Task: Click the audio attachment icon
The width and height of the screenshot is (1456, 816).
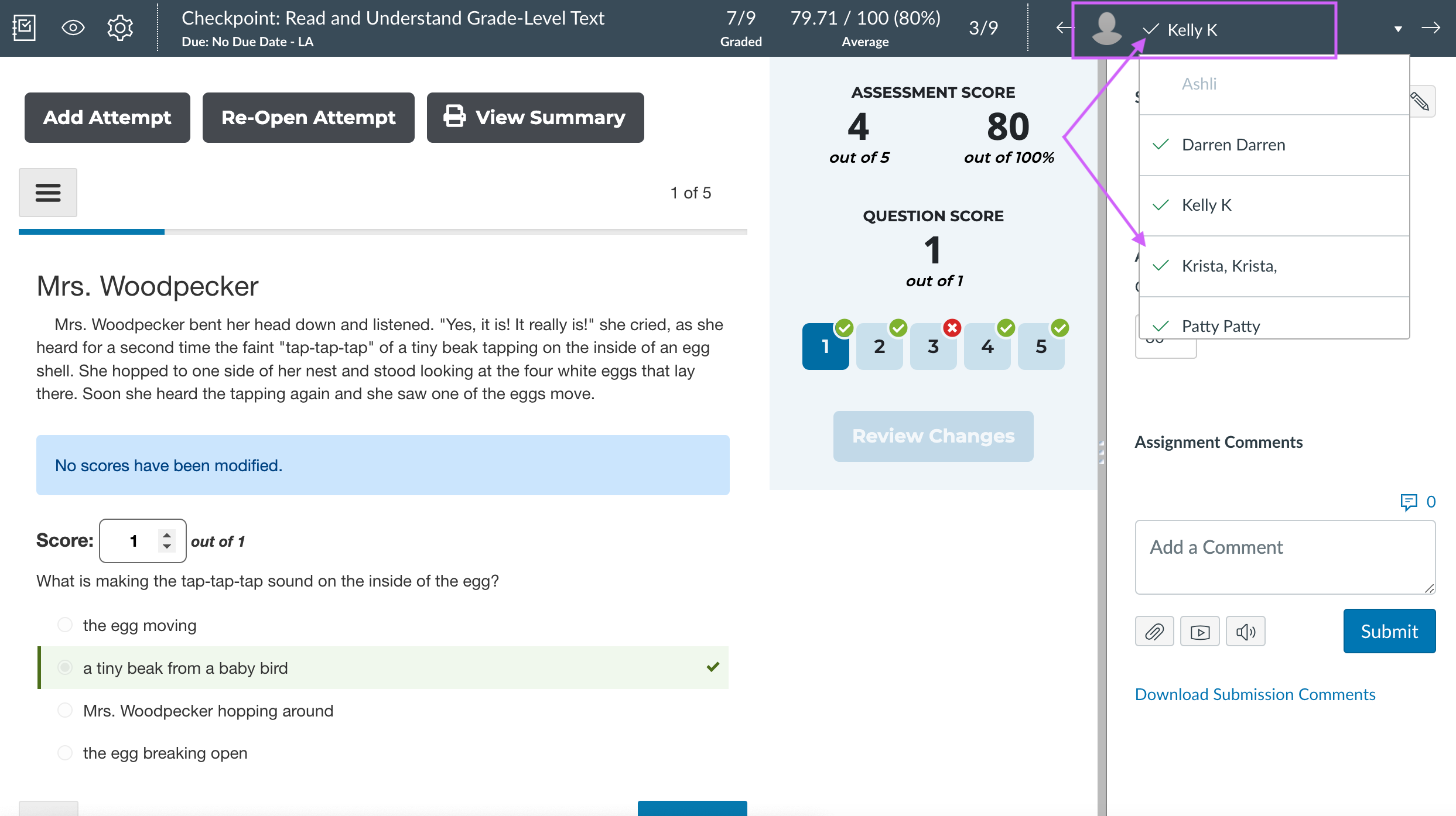Action: (1245, 632)
